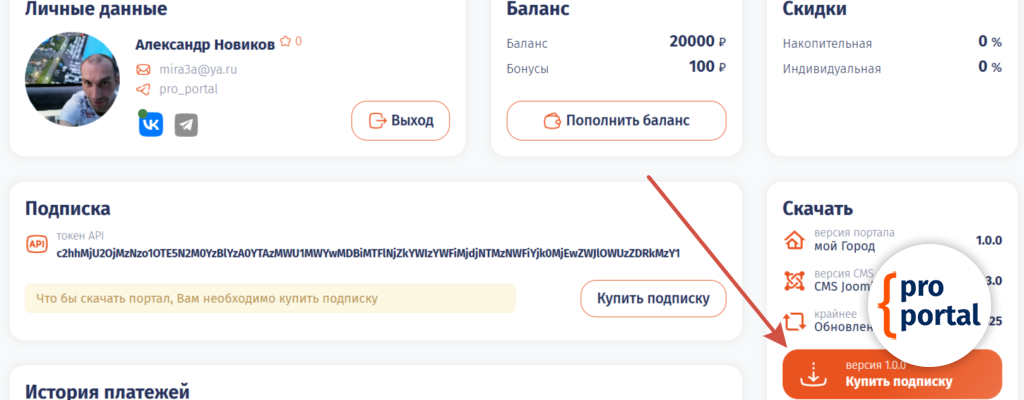
Task: Click the VK social network icon
Action: pyautogui.click(x=151, y=124)
